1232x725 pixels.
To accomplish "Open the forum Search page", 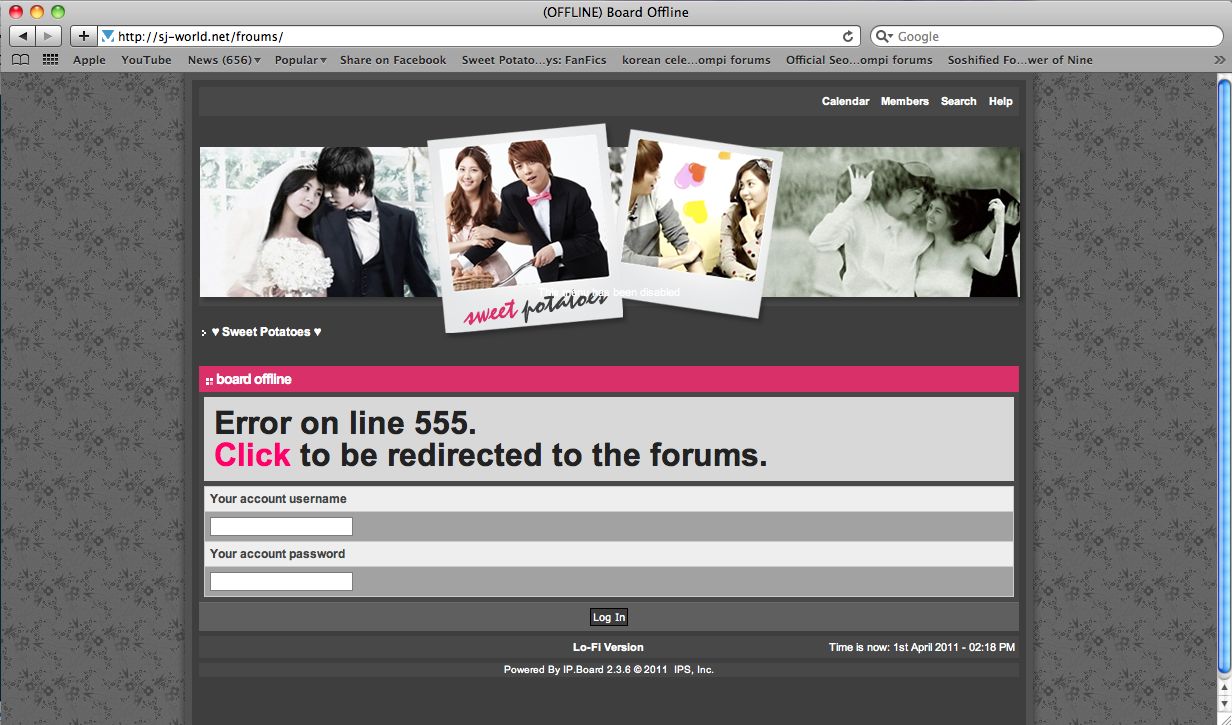I will 958,101.
